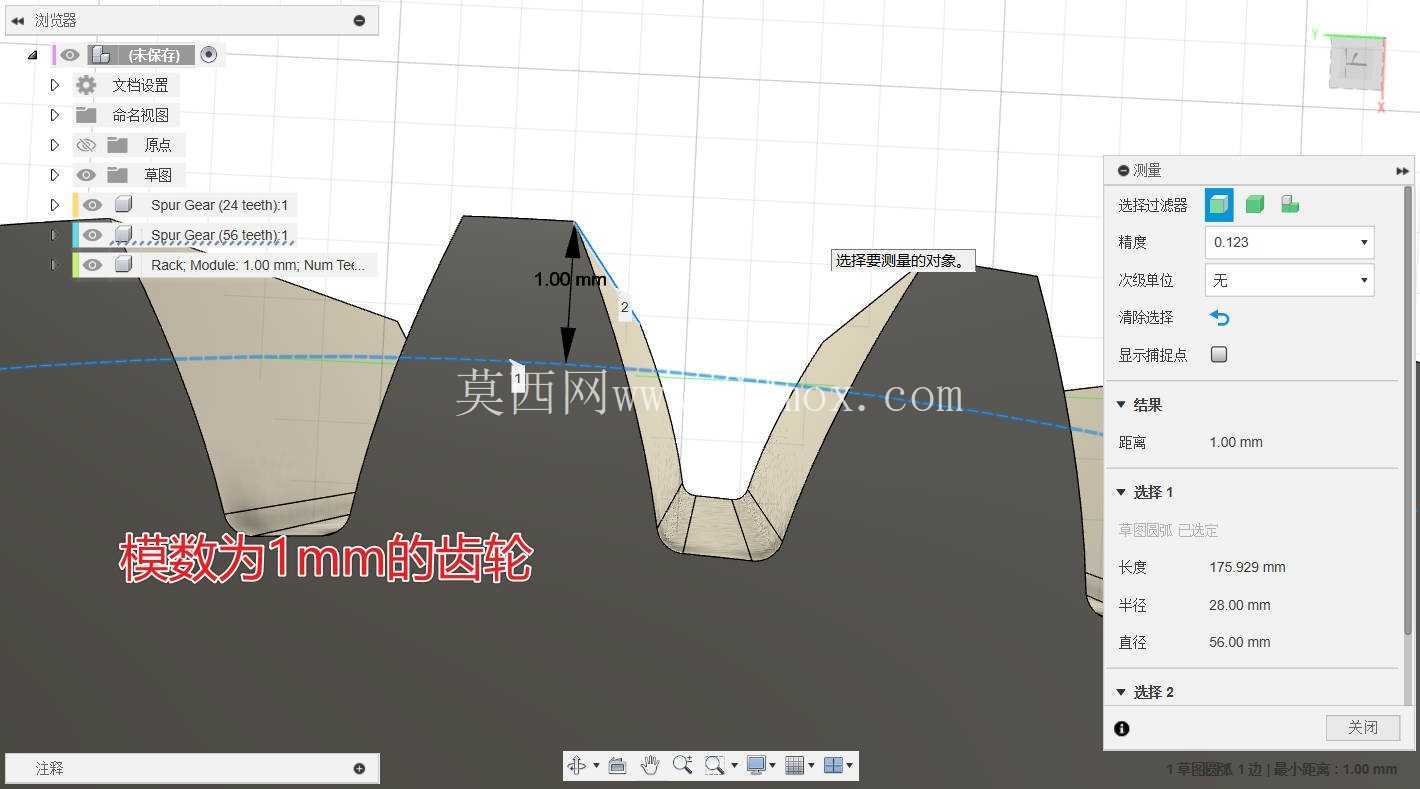Click the activate component radio button
The image size is (1420, 789).
point(209,55)
